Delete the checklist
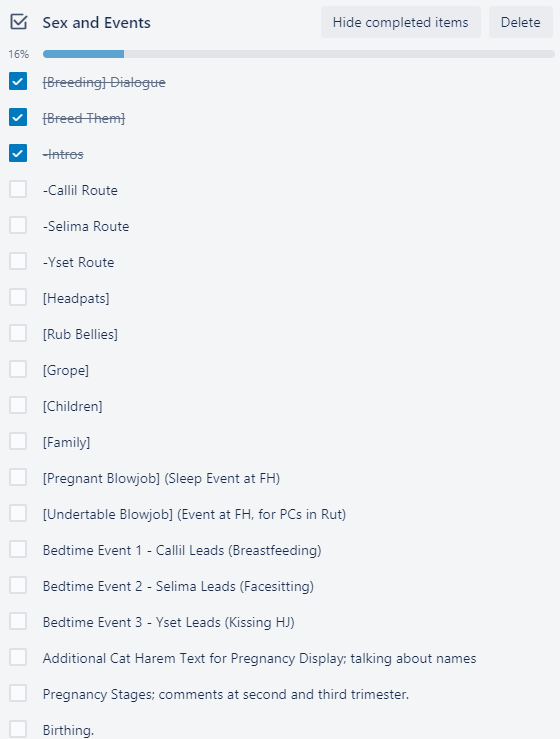 [520, 22]
